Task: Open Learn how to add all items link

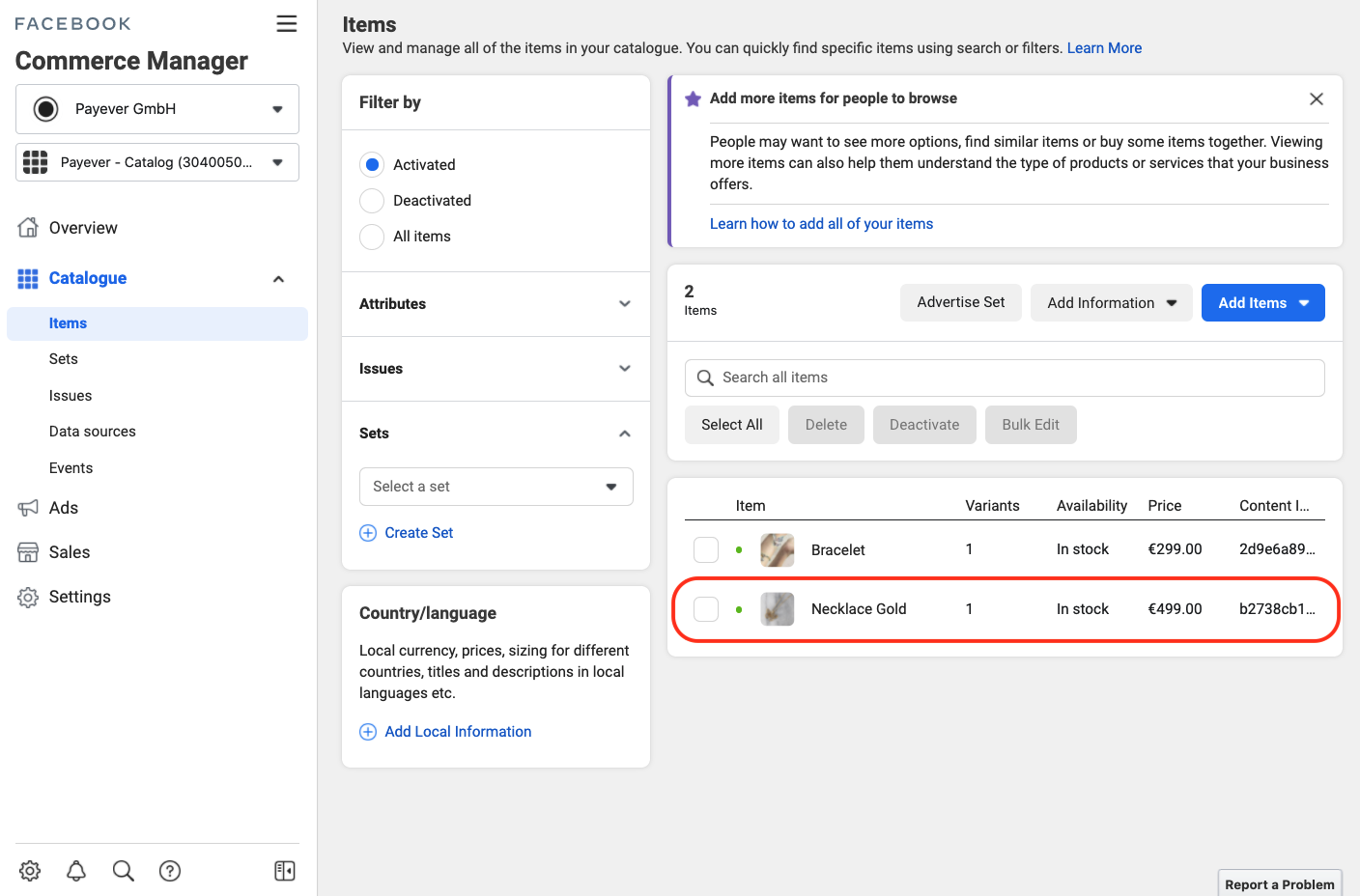Action: (822, 224)
